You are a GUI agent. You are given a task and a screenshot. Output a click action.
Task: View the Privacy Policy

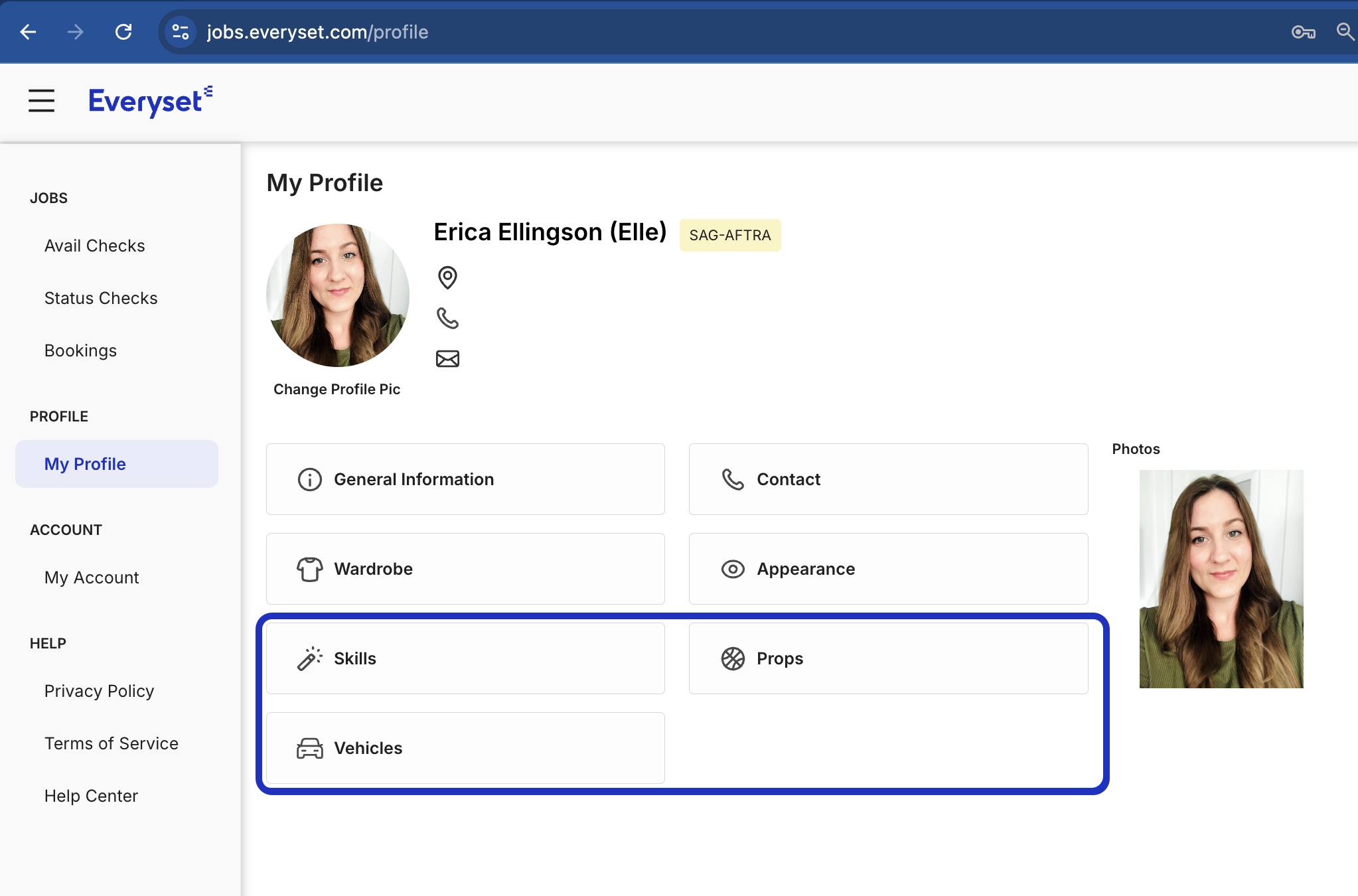coord(99,691)
